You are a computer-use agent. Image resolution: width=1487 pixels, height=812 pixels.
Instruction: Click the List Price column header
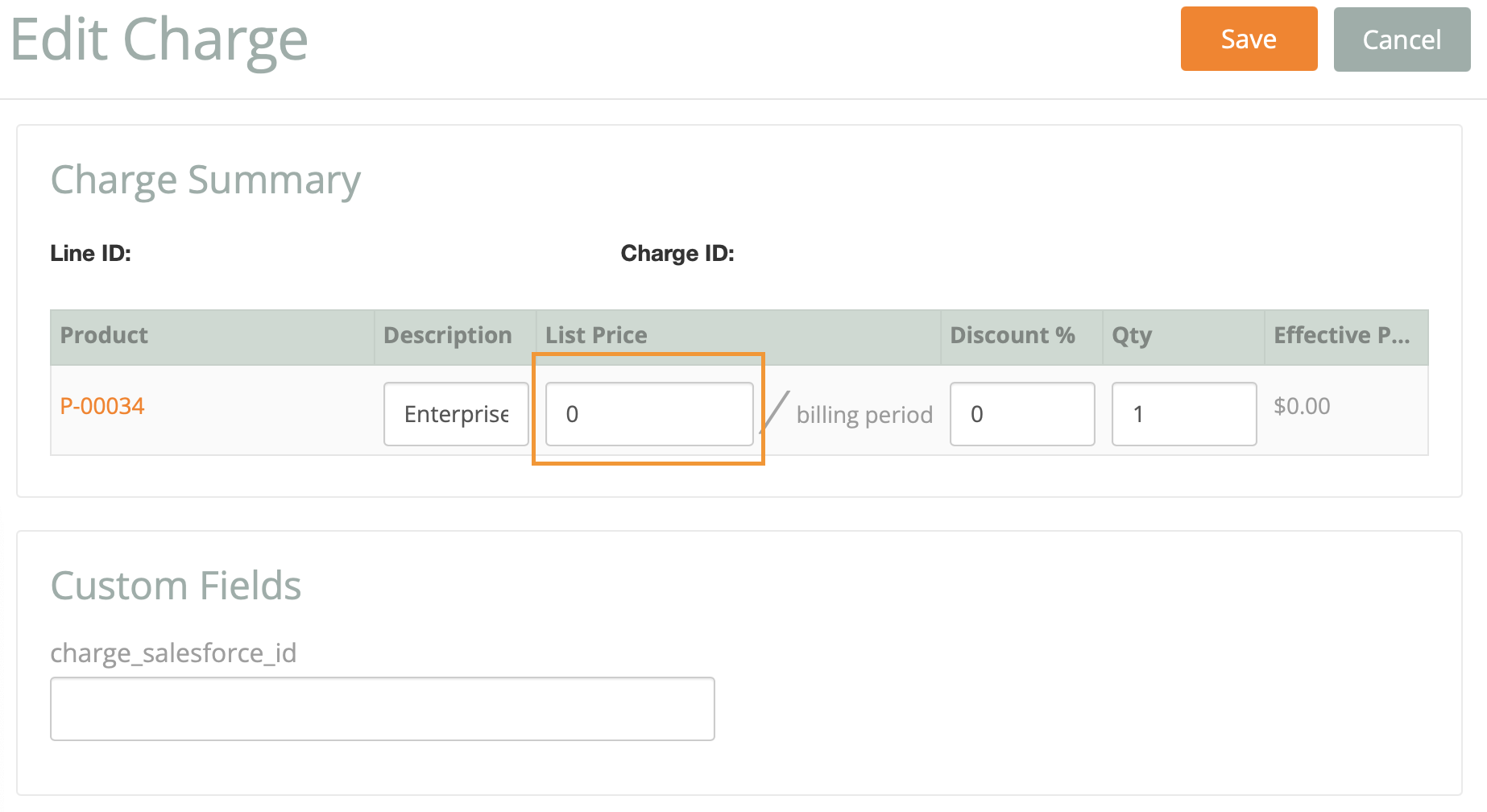(x=739, y=336)
